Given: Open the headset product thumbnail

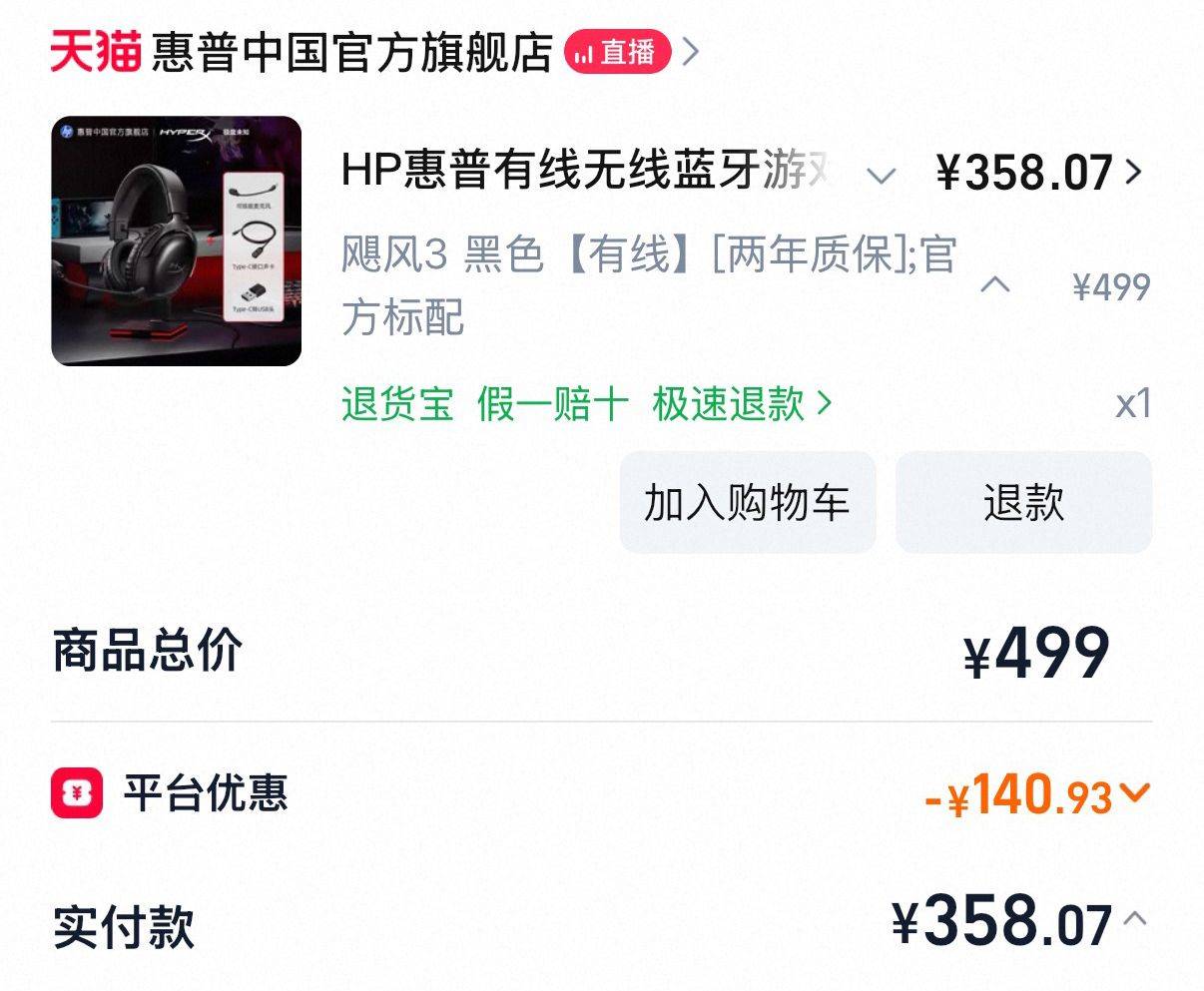Looking at the screenshot, I should tap(176, 241).
